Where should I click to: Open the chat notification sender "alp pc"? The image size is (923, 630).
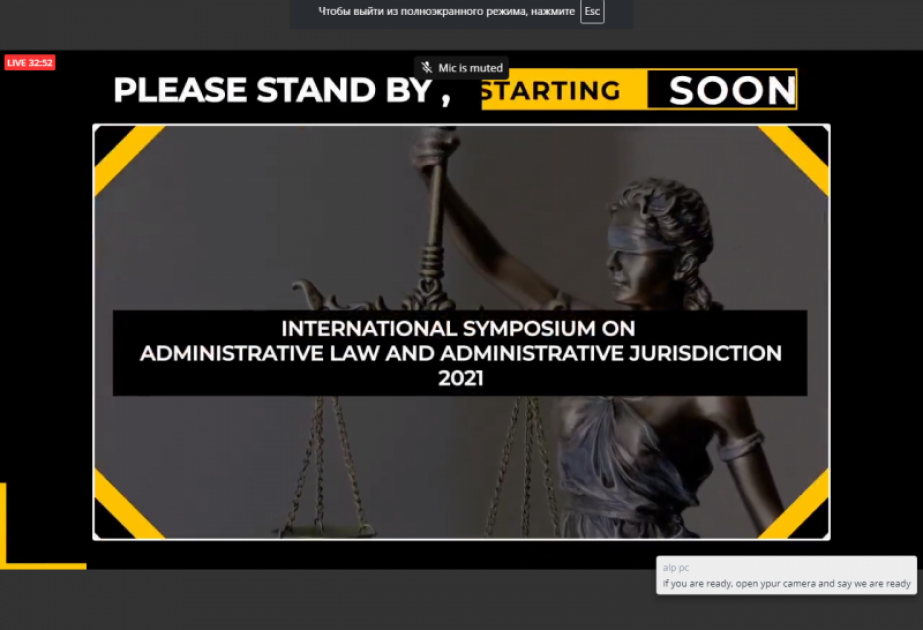676,568
